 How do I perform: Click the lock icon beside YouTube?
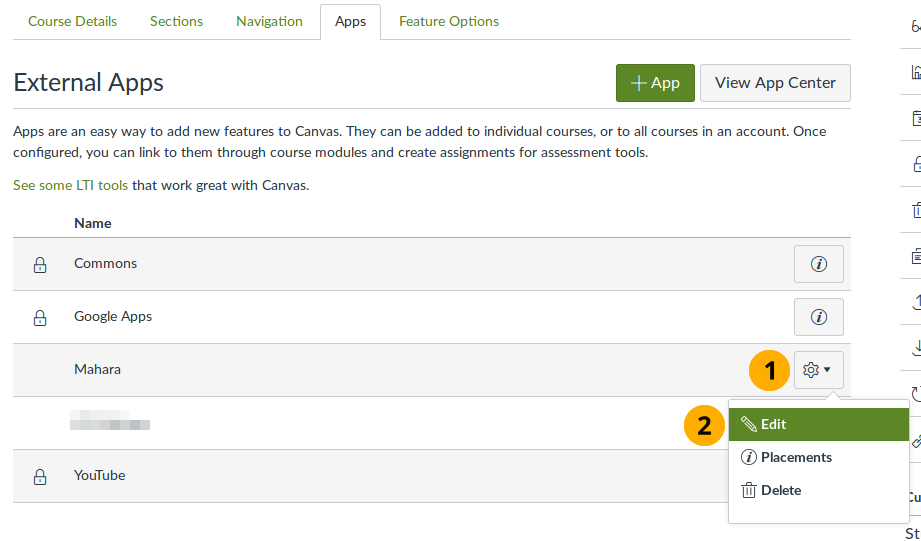pos(40,477)
